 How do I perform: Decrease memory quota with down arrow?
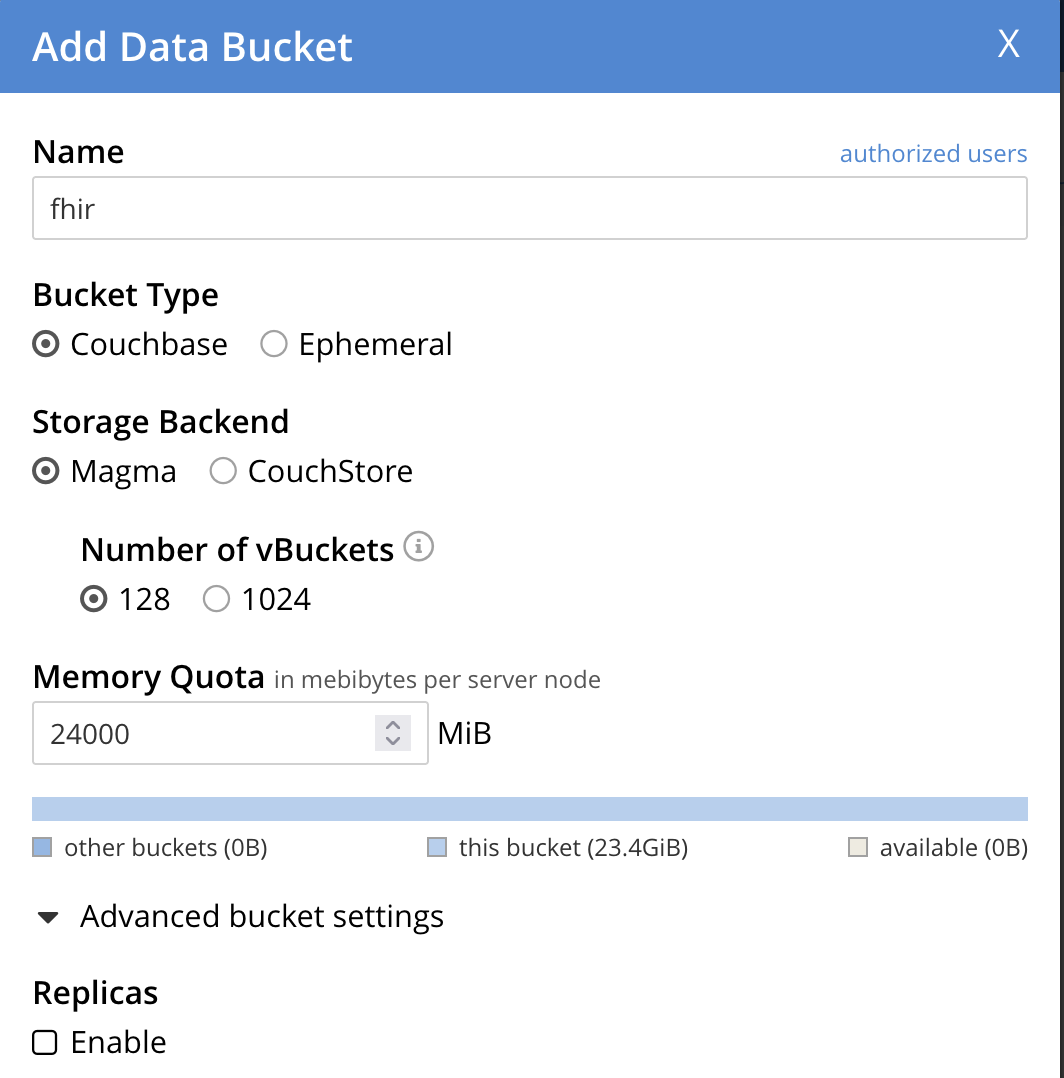tap(393, 742)
